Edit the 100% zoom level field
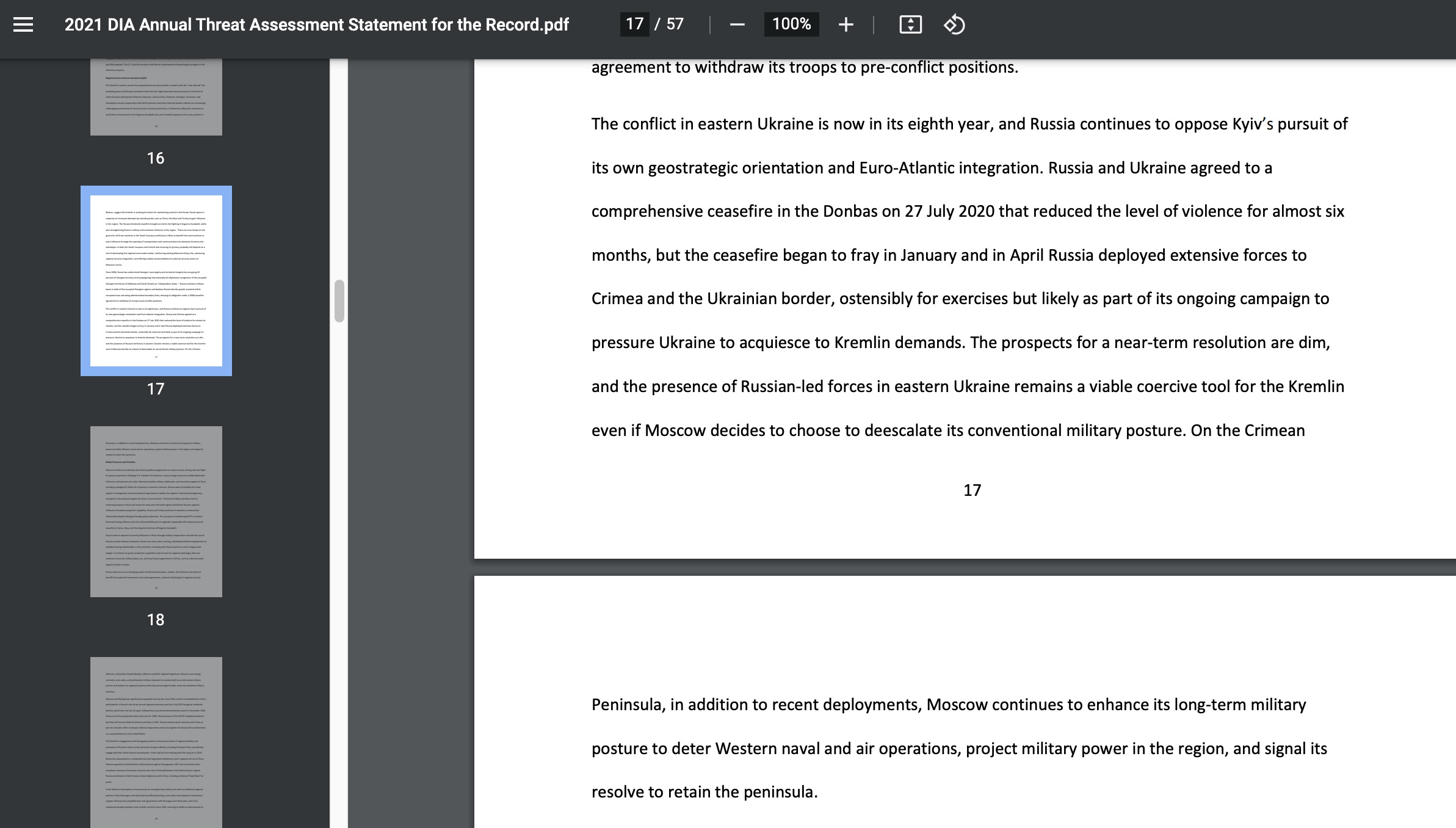 791,24
